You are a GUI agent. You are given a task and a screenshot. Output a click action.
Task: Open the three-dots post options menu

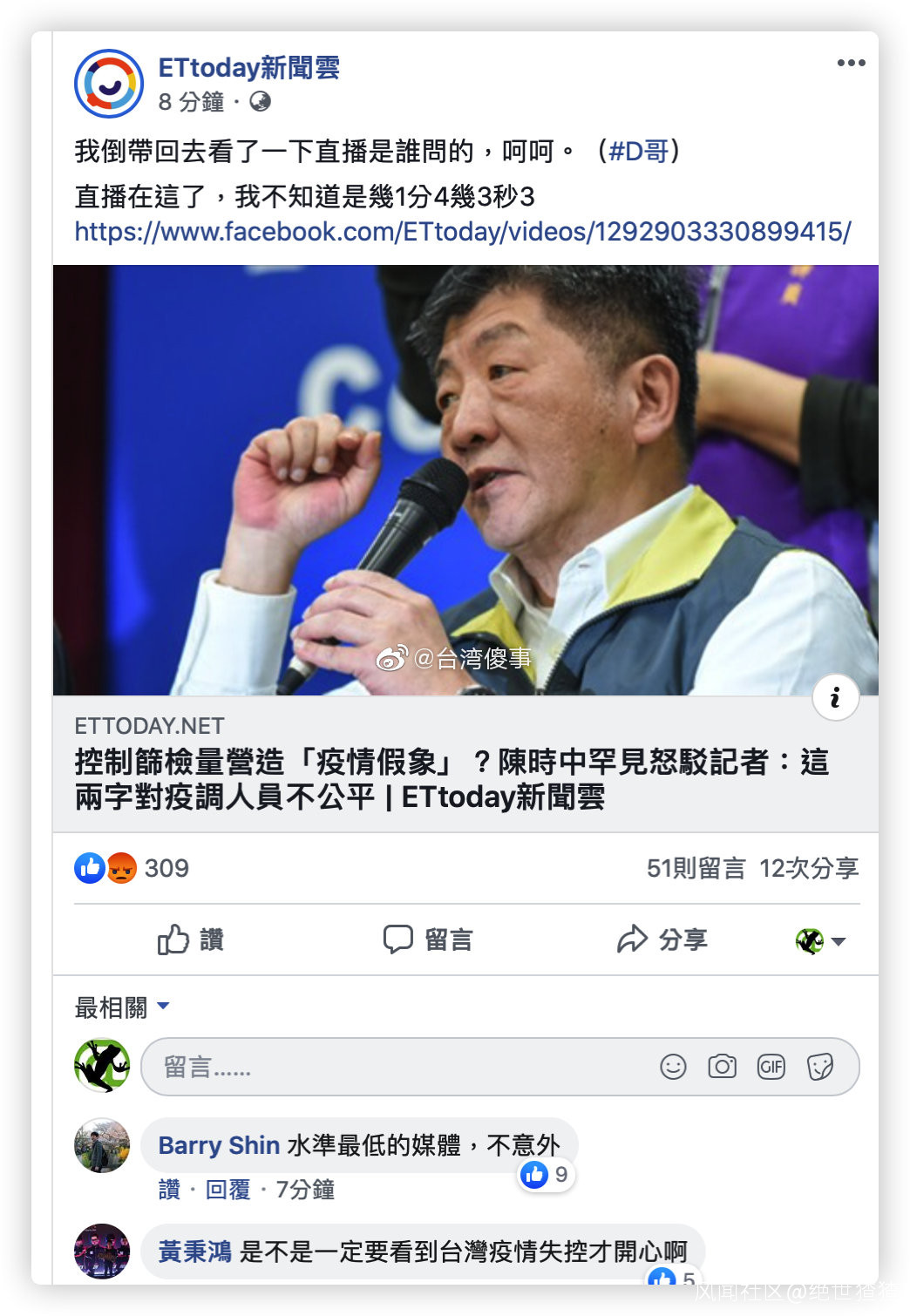851,63
